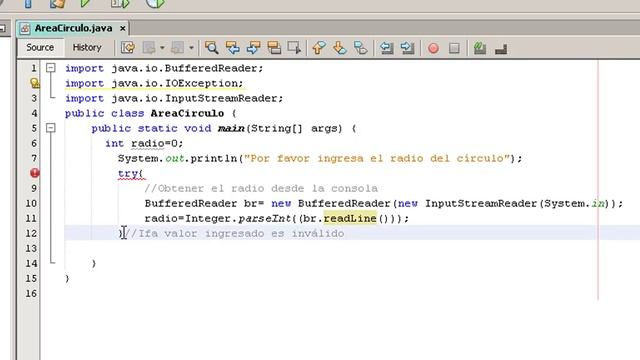Close the AreaCirculo.java tab
The width and height of the screenshot is (640, 360).
pos(122,29)
